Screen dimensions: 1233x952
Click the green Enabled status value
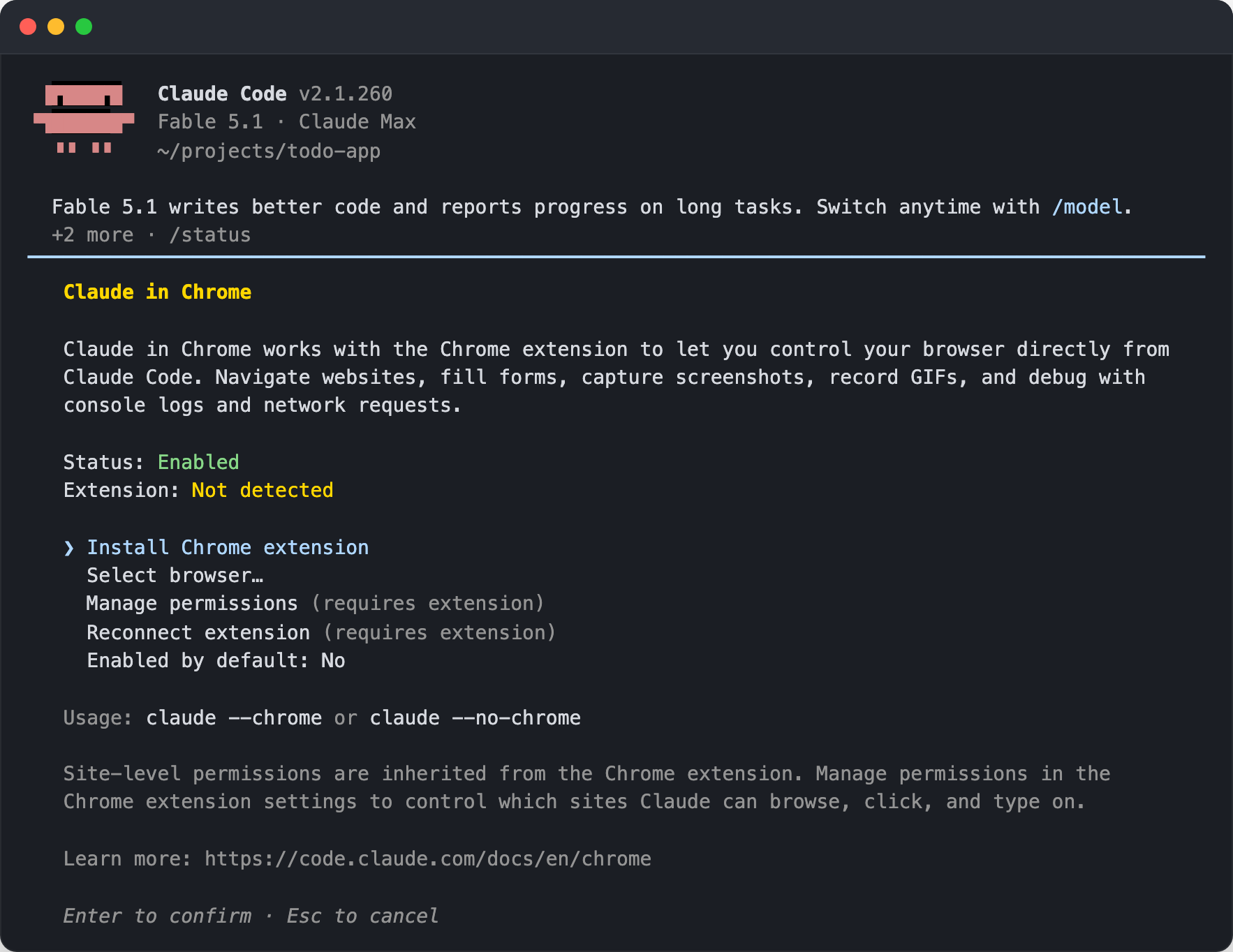(198, 463)
